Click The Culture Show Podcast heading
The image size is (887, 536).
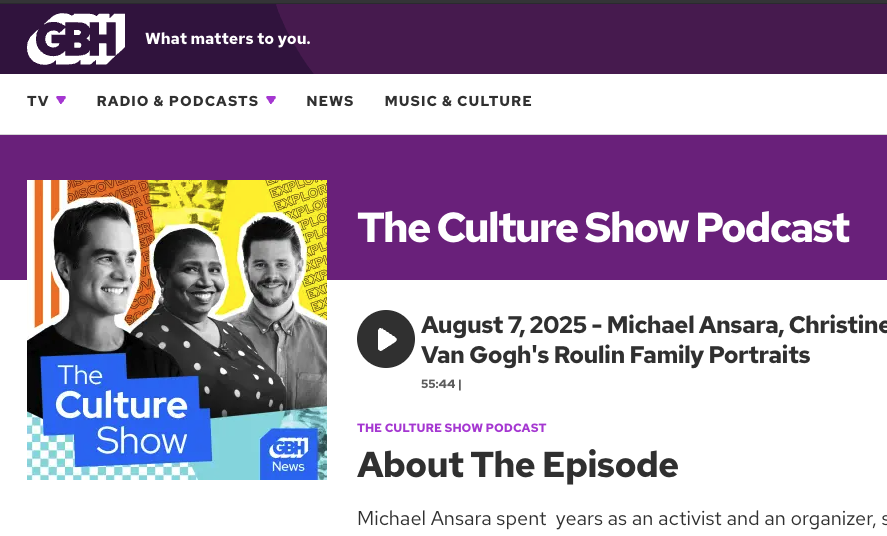point(604,227)
